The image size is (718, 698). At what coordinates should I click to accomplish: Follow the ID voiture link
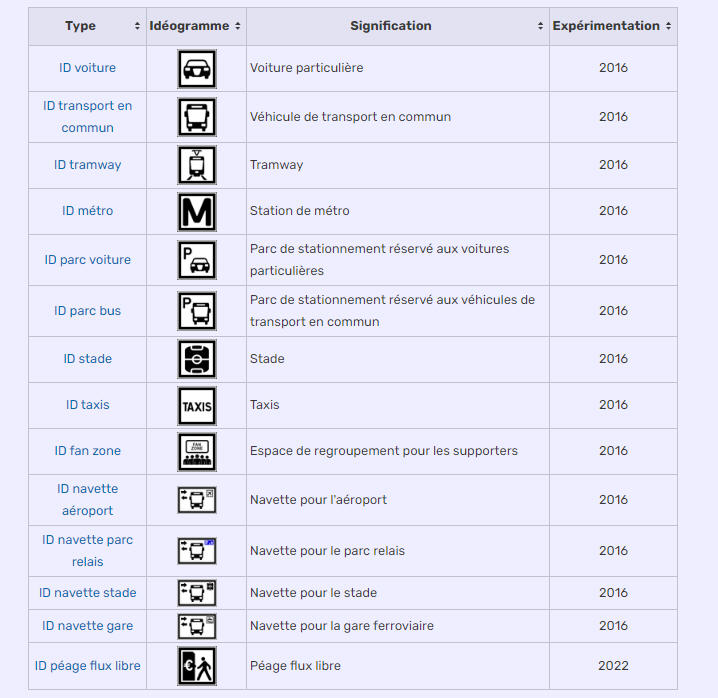87,68
